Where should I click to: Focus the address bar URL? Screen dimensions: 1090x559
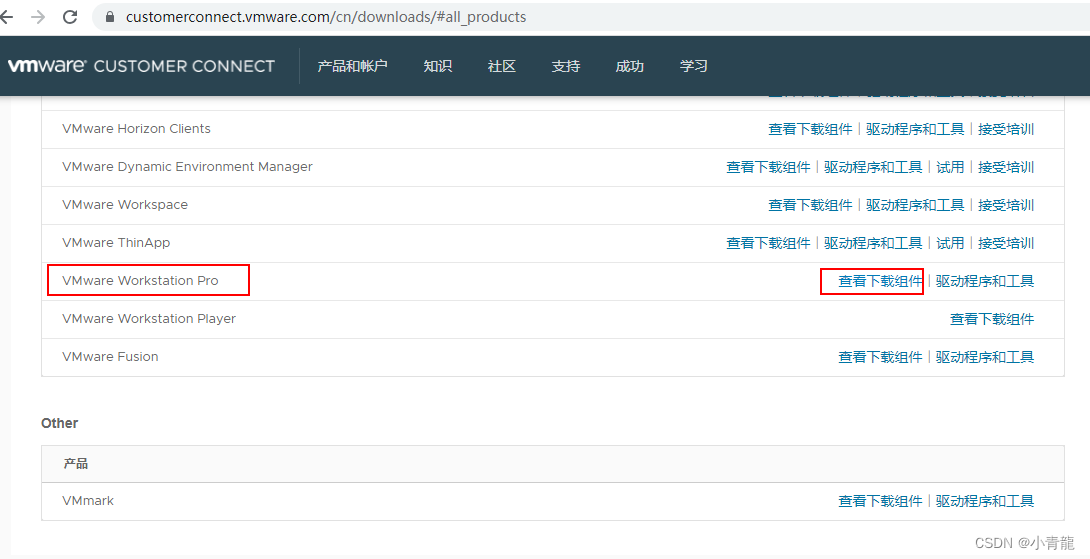[326, 17]
